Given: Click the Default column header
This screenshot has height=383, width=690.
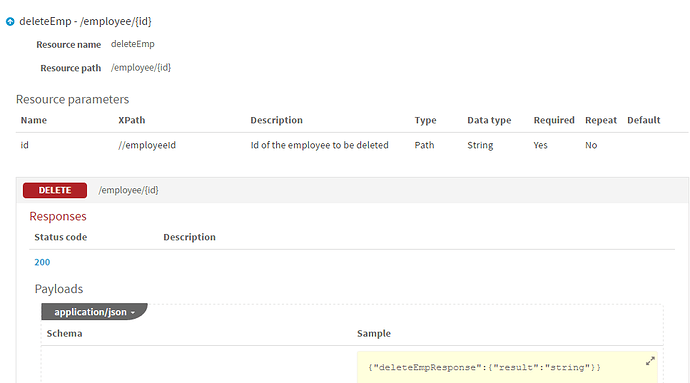Looking at the screenshot, I should tap(644, 120).
